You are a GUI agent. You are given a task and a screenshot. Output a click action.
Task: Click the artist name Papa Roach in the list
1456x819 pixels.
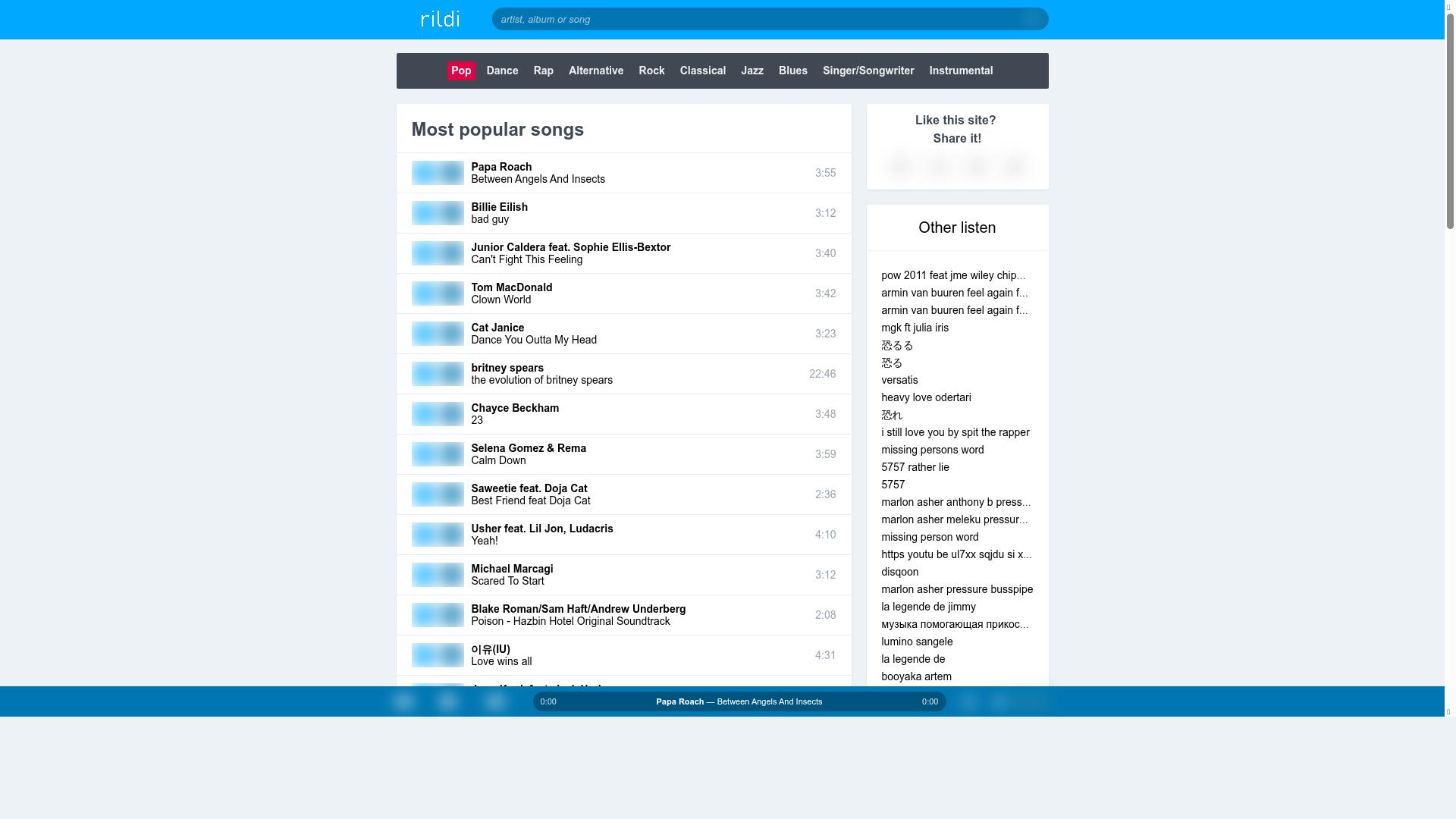tap(500, 167)
